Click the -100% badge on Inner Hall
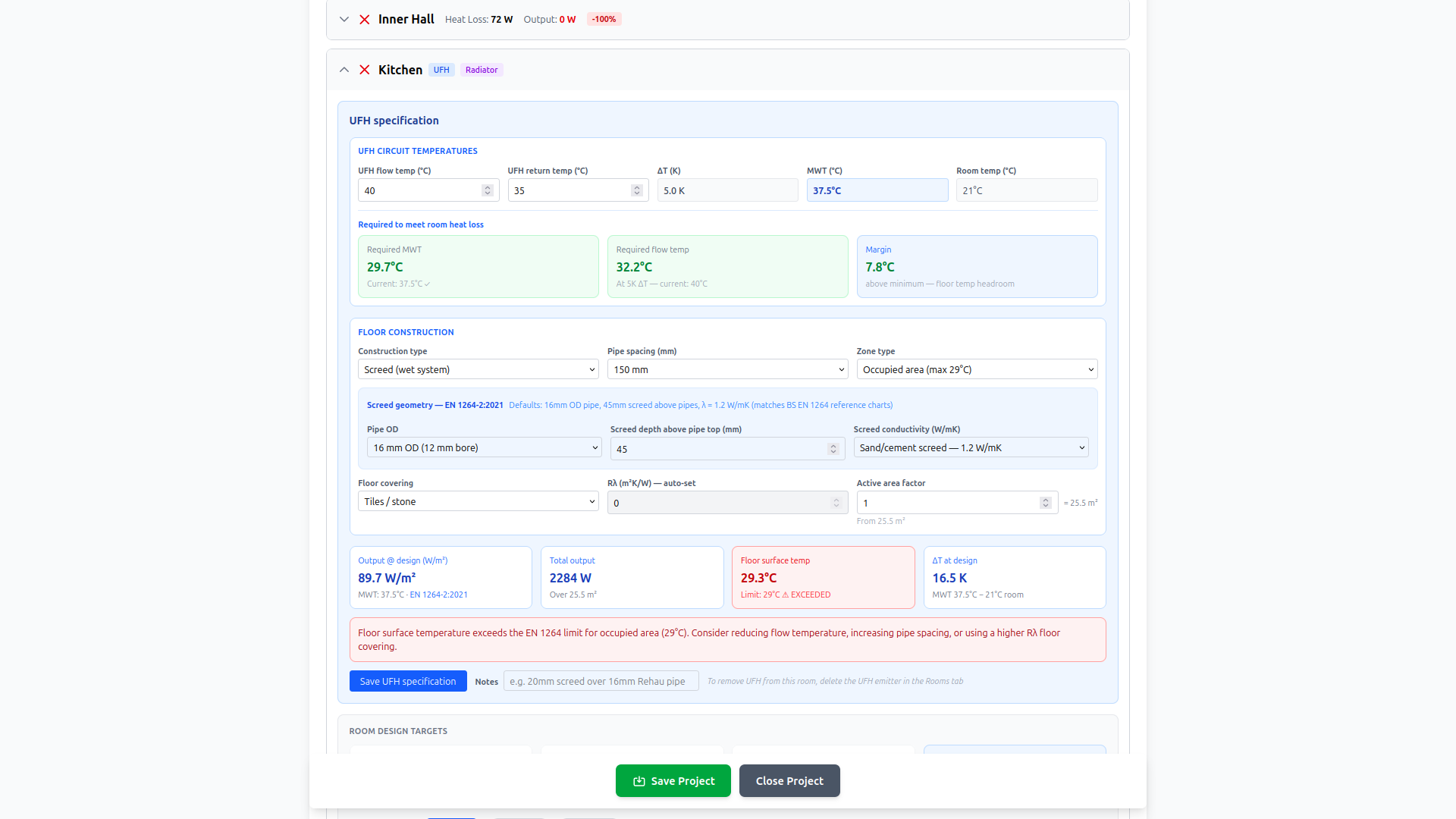 (x=604, y=20)
